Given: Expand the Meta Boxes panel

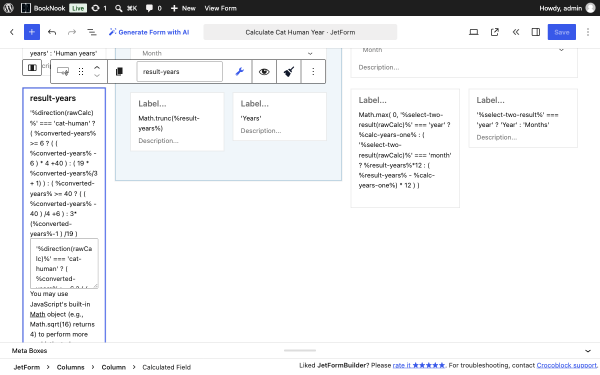Looking at the screenshot, I should click(588, 351).
